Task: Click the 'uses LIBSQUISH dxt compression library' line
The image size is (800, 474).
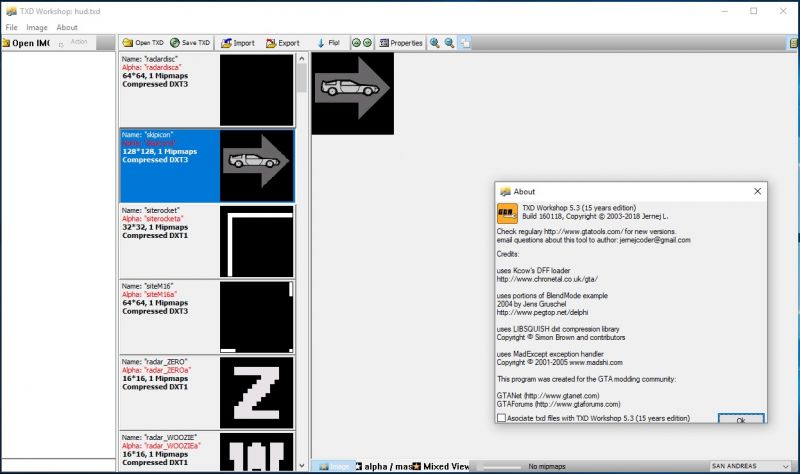Action: coord(558,329)
